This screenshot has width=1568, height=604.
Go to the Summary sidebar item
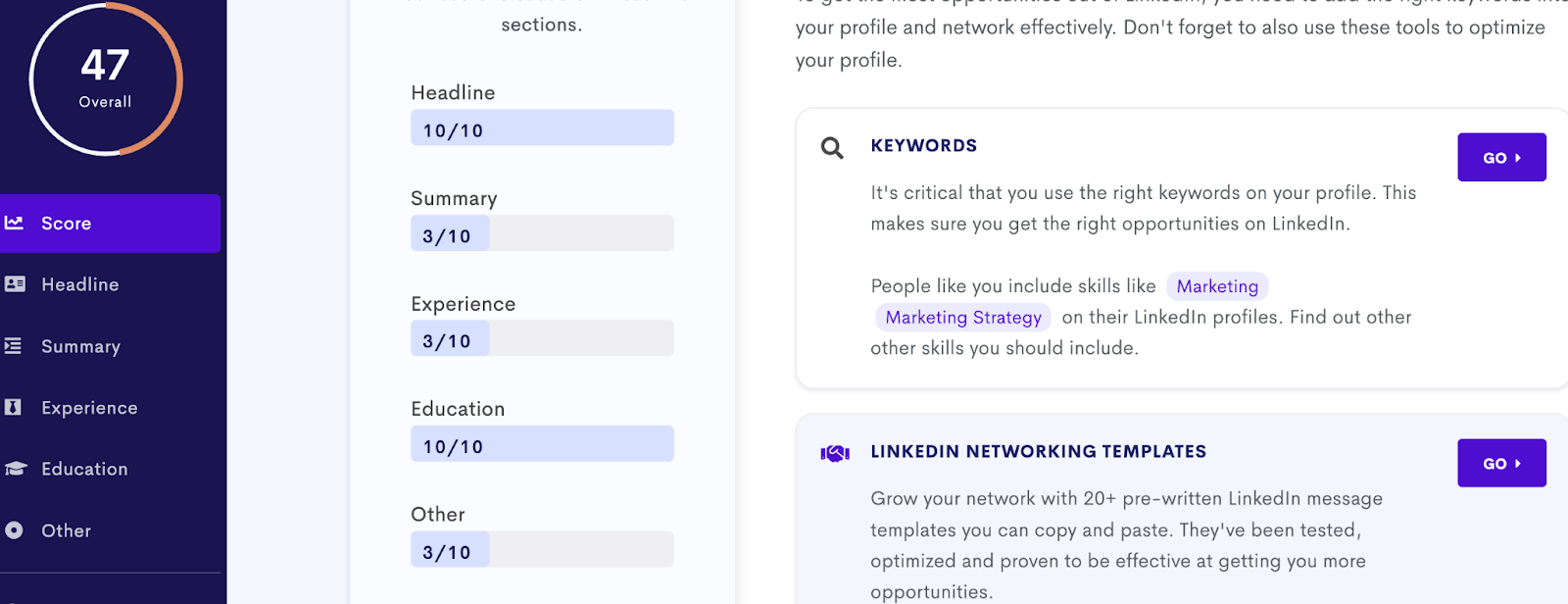pos(80,346)
